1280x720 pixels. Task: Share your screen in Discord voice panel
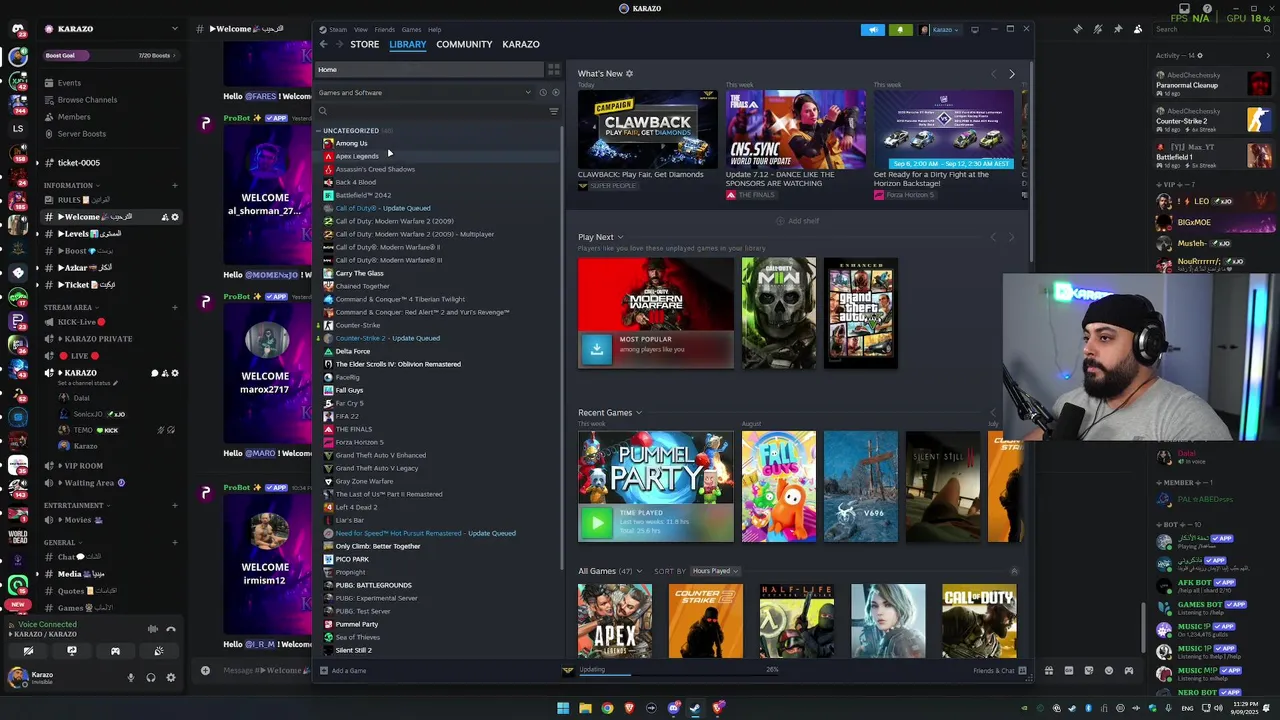tap(72, 651)
